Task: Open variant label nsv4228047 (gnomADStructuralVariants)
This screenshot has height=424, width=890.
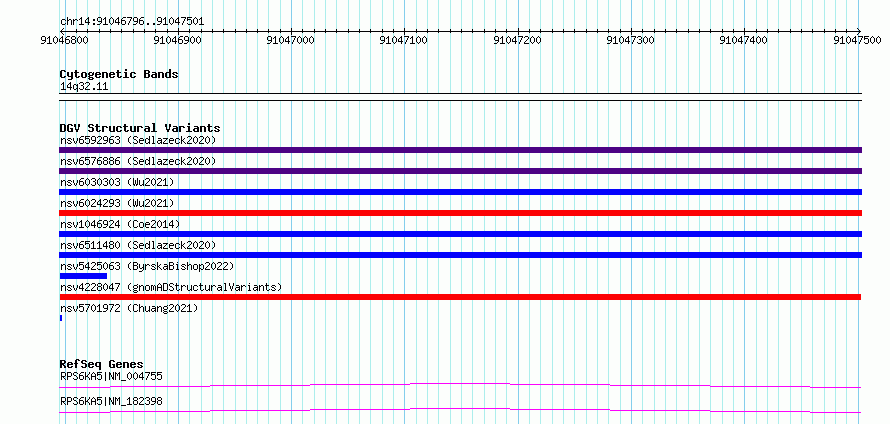Action: [171, 287]
